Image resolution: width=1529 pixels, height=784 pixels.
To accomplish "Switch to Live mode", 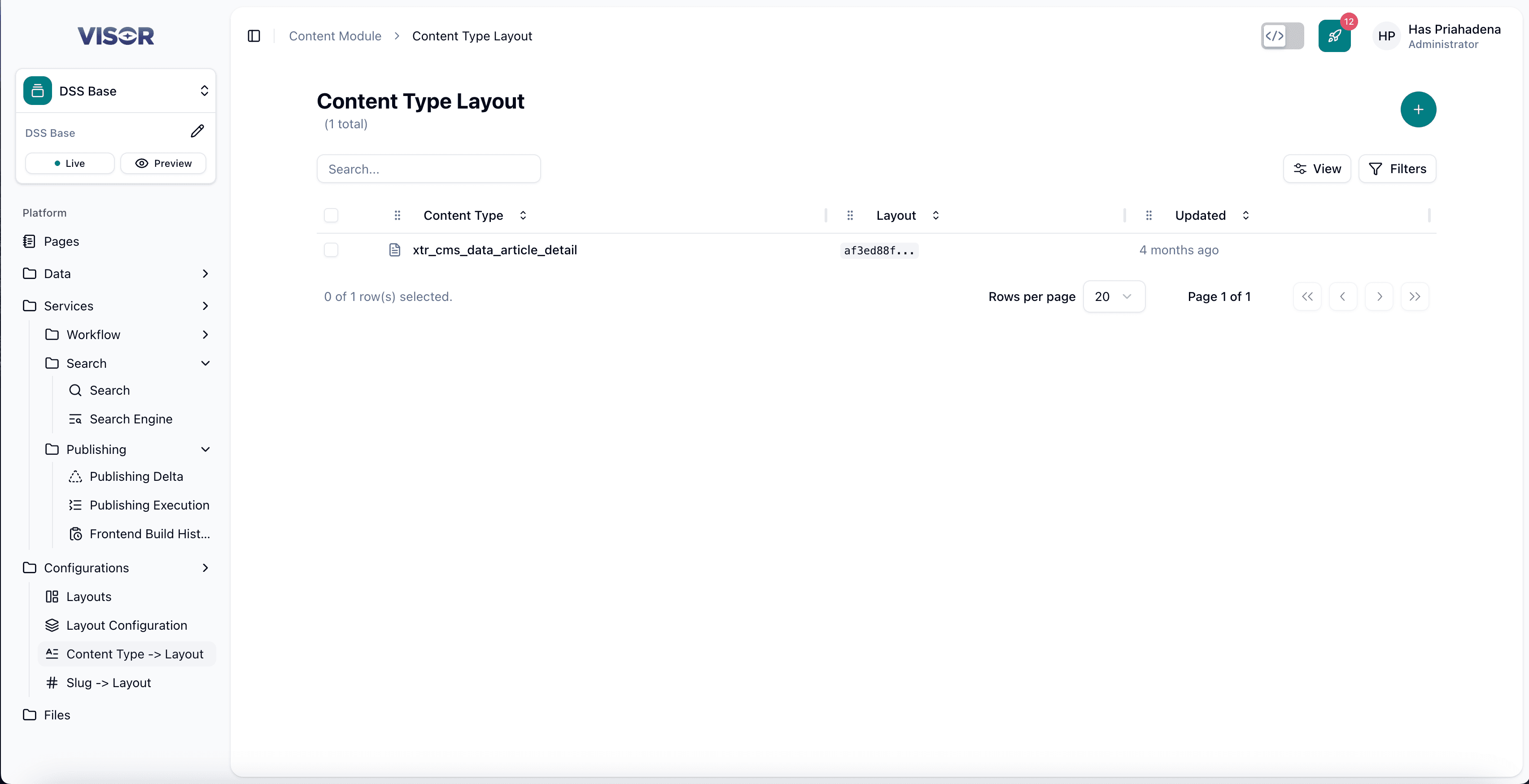I will 70,163.
